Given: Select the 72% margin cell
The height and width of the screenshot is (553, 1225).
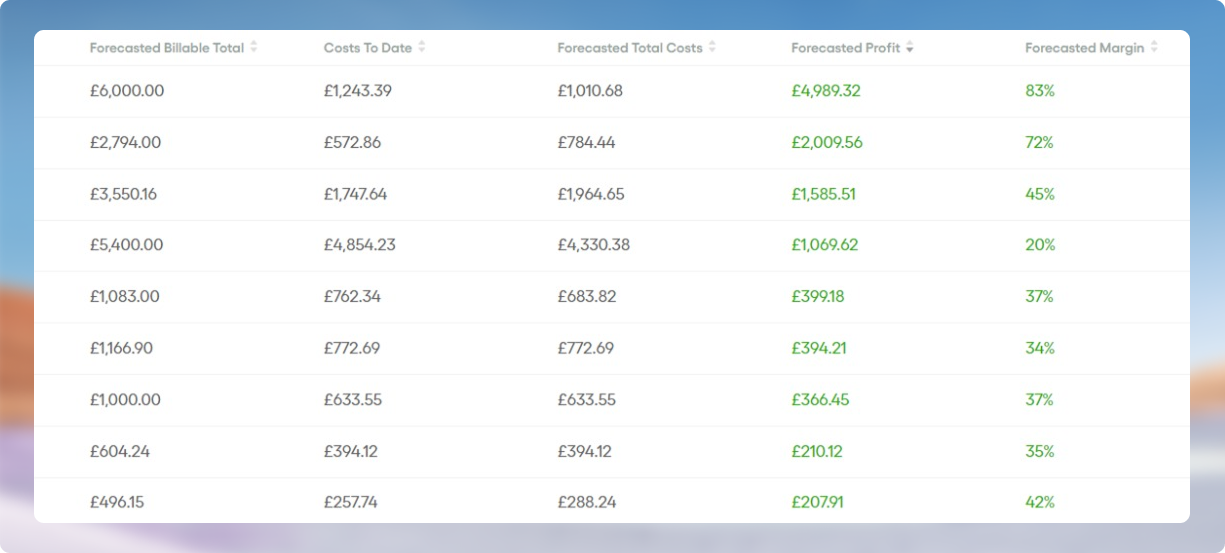Looking at the screenshot, I should pos(1039,142).
